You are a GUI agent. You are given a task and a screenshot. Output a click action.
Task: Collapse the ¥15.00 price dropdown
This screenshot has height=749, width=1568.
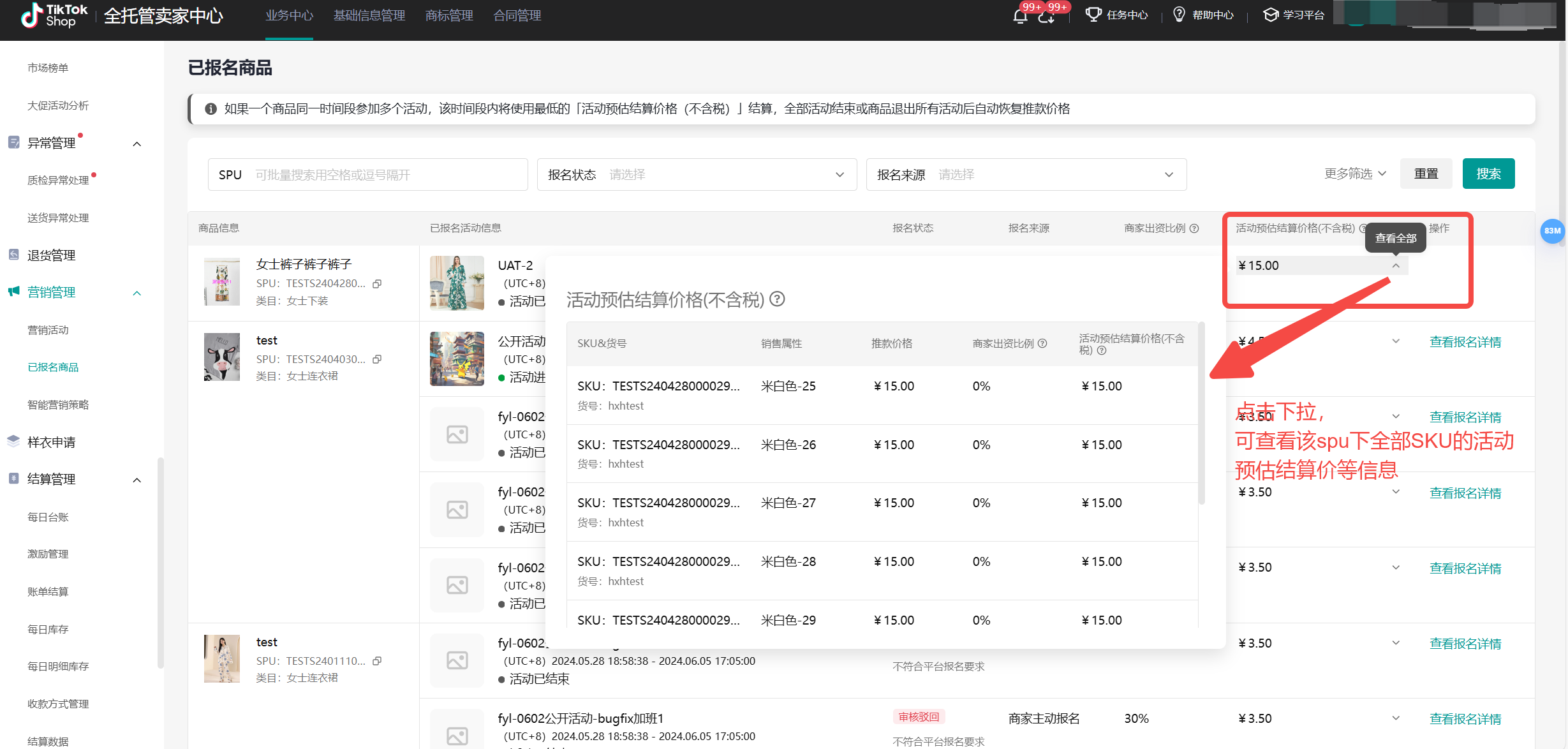1396,265
